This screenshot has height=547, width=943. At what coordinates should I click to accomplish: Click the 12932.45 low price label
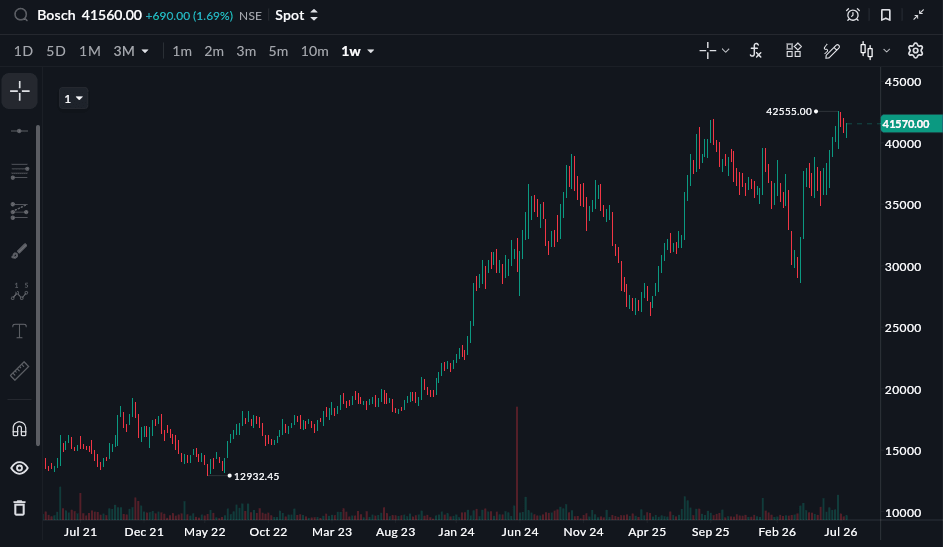click(256, 476)
